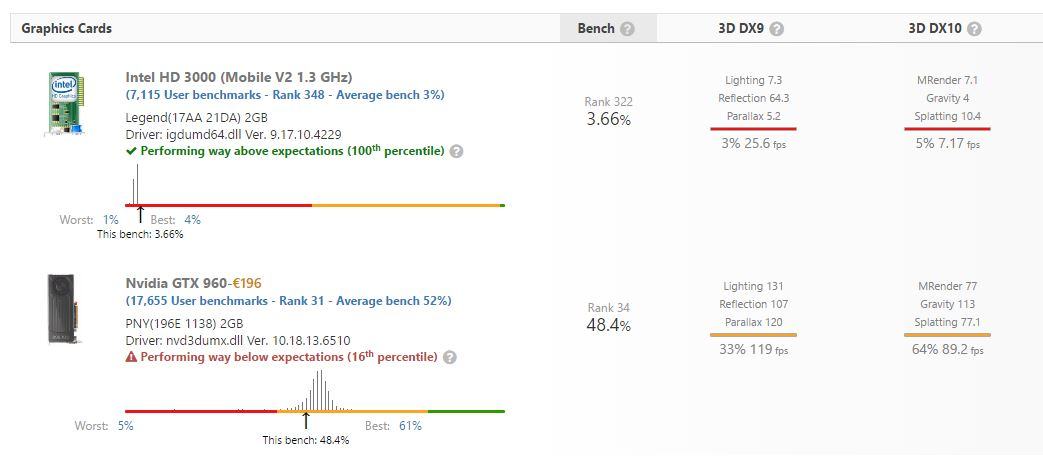
Task: Click the help icon beside 3D DX10
Action: click(975, 29)
